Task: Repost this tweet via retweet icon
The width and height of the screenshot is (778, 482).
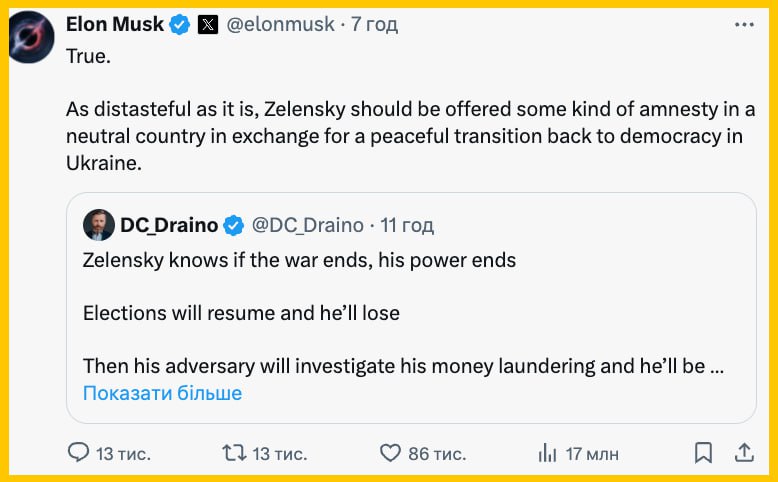Action: pyautogui.click(x=234, y=453)
